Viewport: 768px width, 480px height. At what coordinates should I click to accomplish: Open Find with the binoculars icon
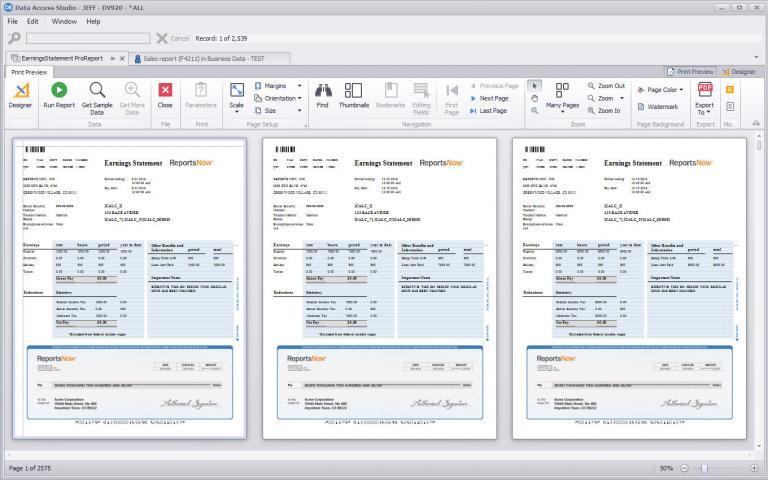[322, 91]
